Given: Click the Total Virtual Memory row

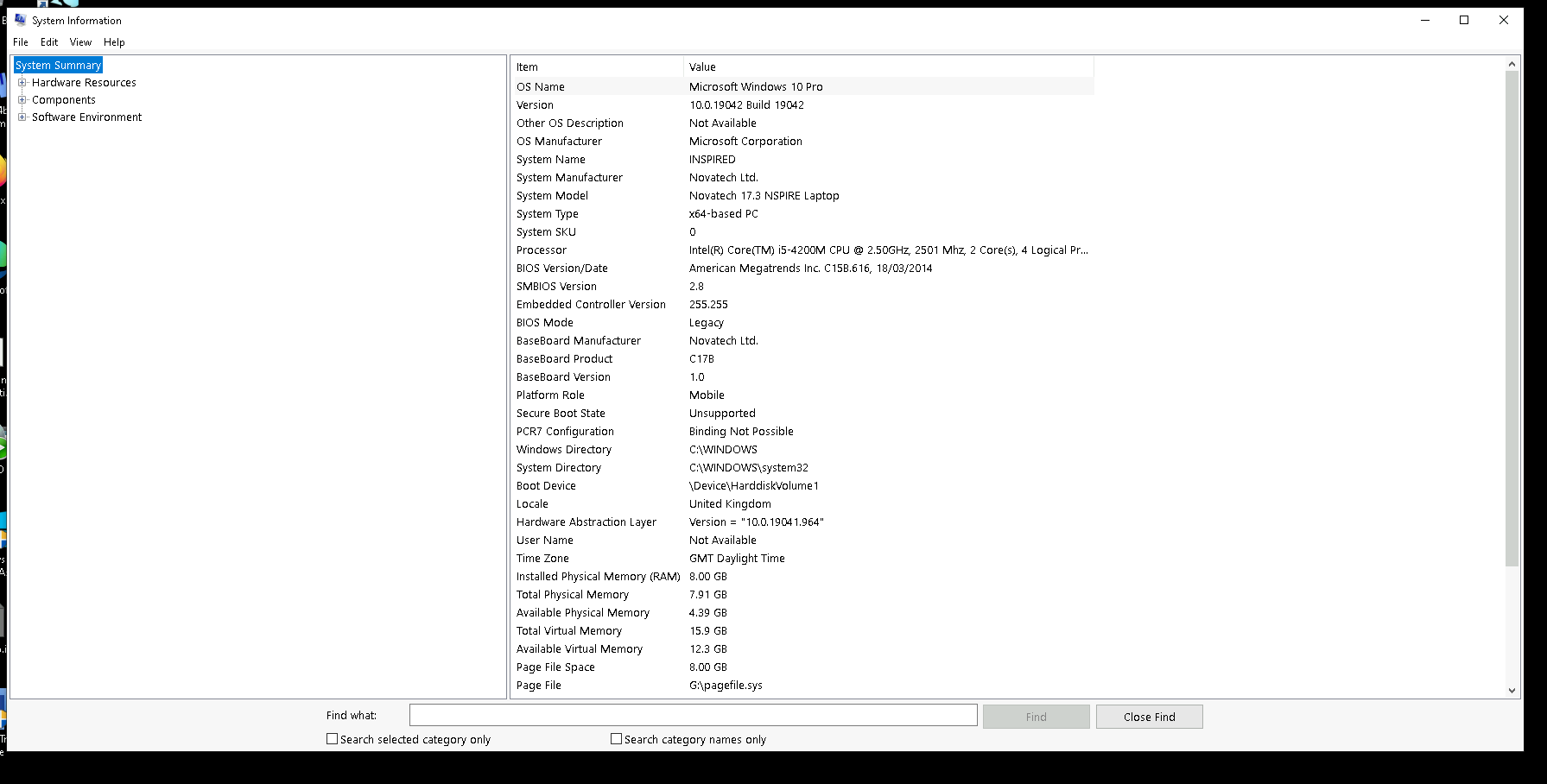Looking at the screenshot, I should [802, 630].
